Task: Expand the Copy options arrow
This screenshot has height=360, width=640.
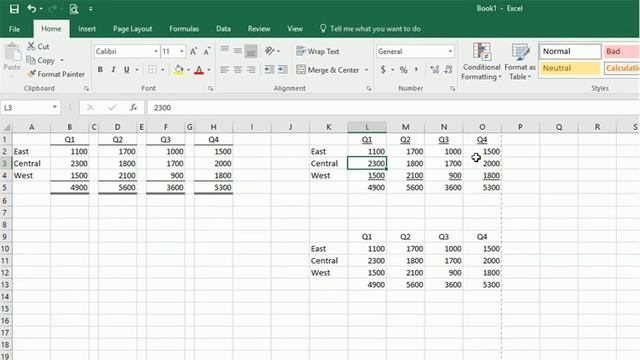Action: pos(62,60)
